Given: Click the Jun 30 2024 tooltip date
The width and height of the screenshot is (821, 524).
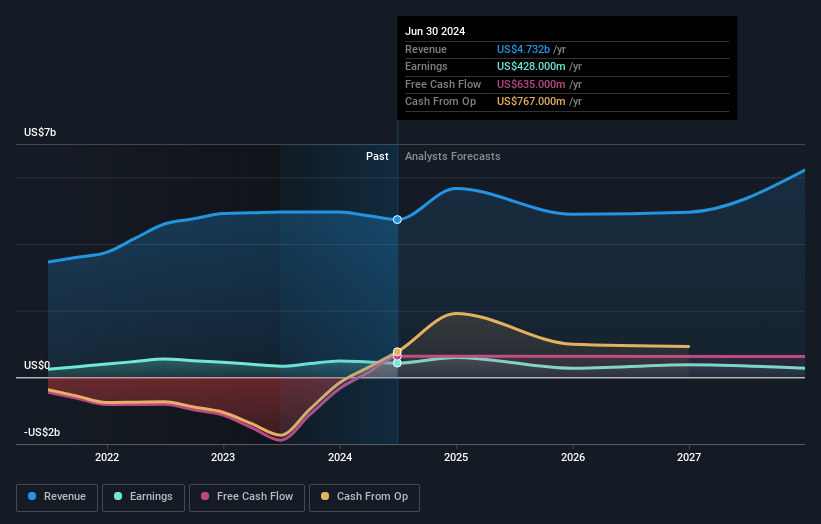Looking at the screenshot, I should 435,31.
